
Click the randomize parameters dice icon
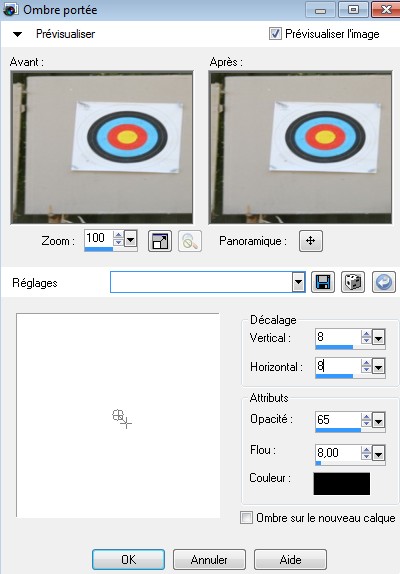(353, 282)
